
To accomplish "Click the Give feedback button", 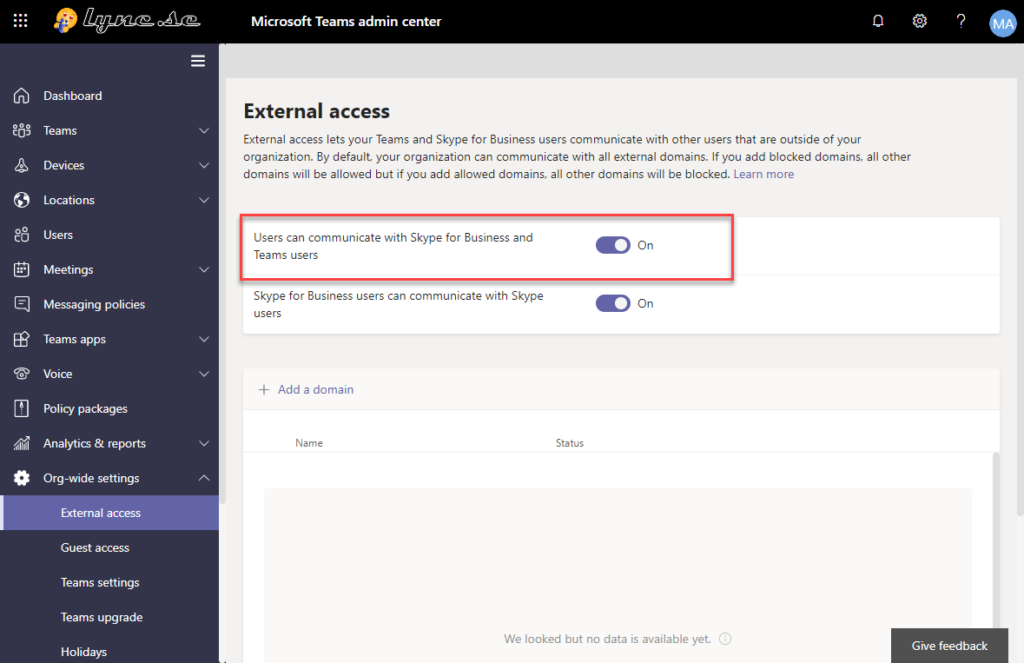I will click(950, 645).
